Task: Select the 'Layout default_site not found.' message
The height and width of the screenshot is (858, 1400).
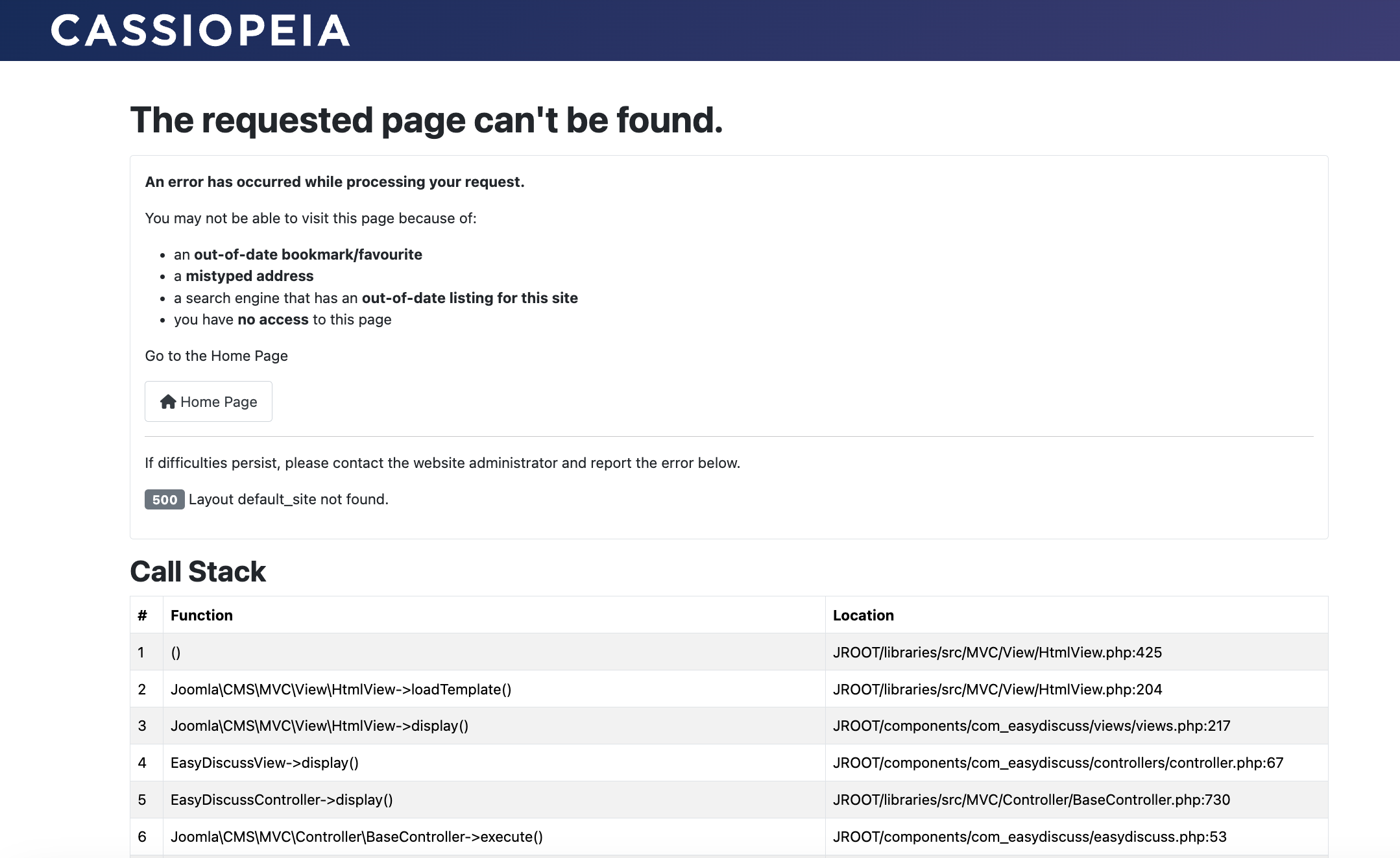Action: pos(289,499)
